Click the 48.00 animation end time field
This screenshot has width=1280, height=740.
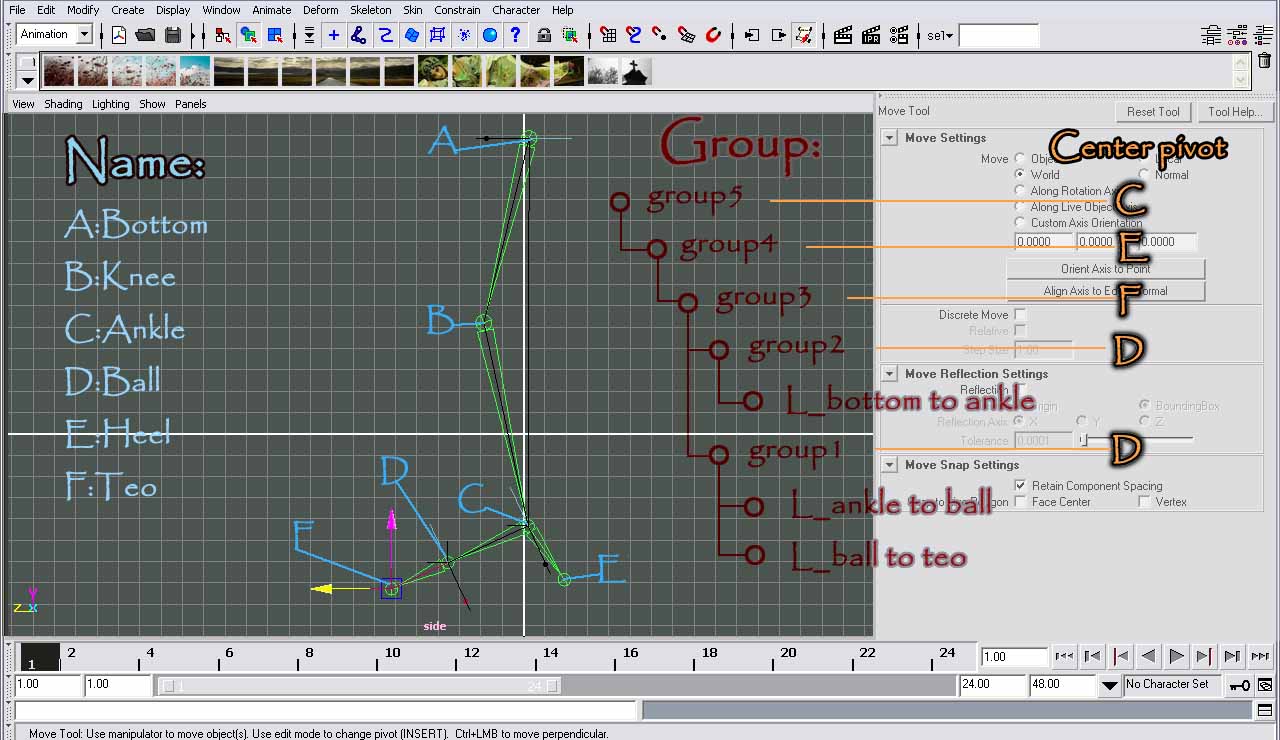pyautogui.click(x=1062, y=685)
